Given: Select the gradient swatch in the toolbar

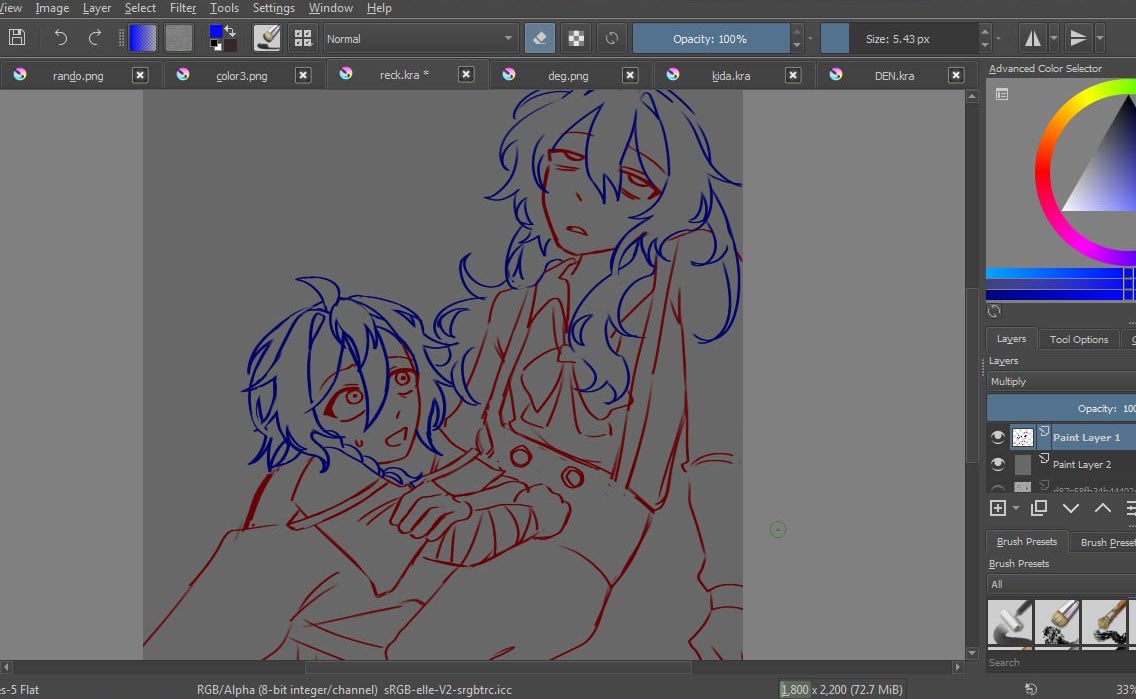Looking at the screenshot, I should coord(142,37).
